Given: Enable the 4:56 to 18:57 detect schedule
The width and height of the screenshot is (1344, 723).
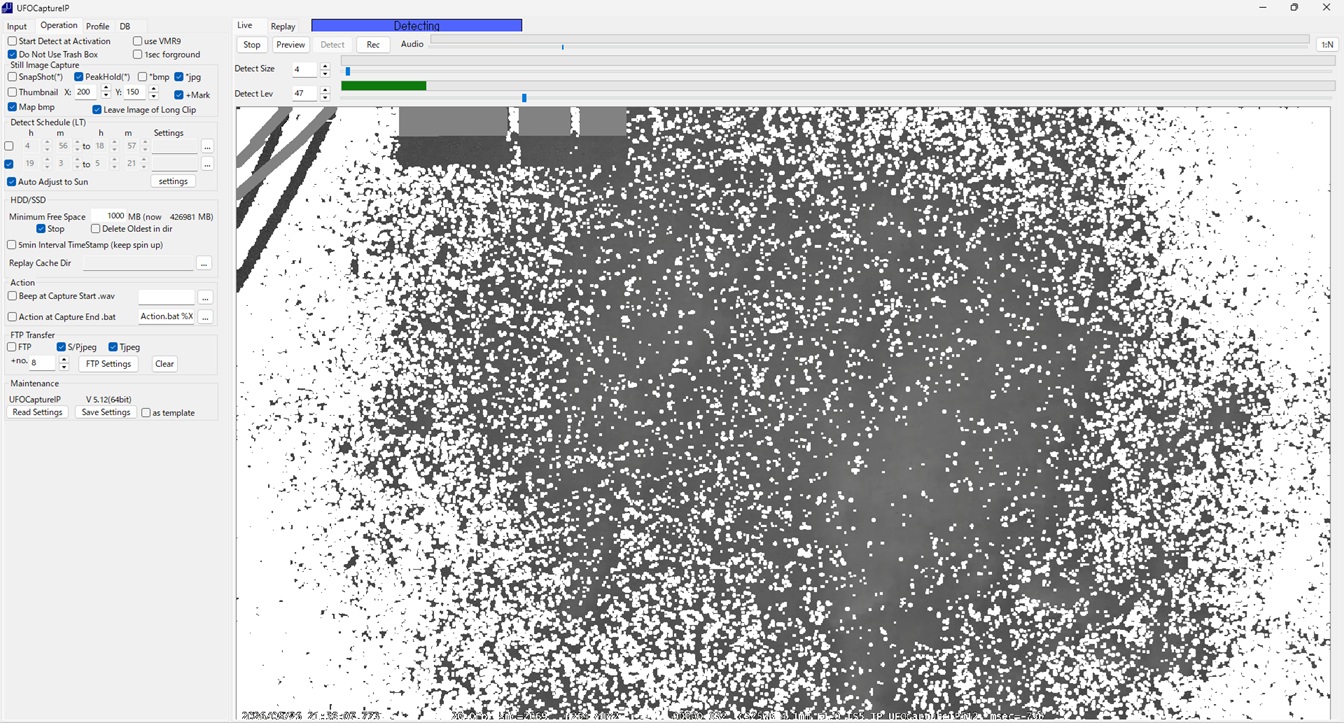Looking at the screenshot, I should pos(9,146).
